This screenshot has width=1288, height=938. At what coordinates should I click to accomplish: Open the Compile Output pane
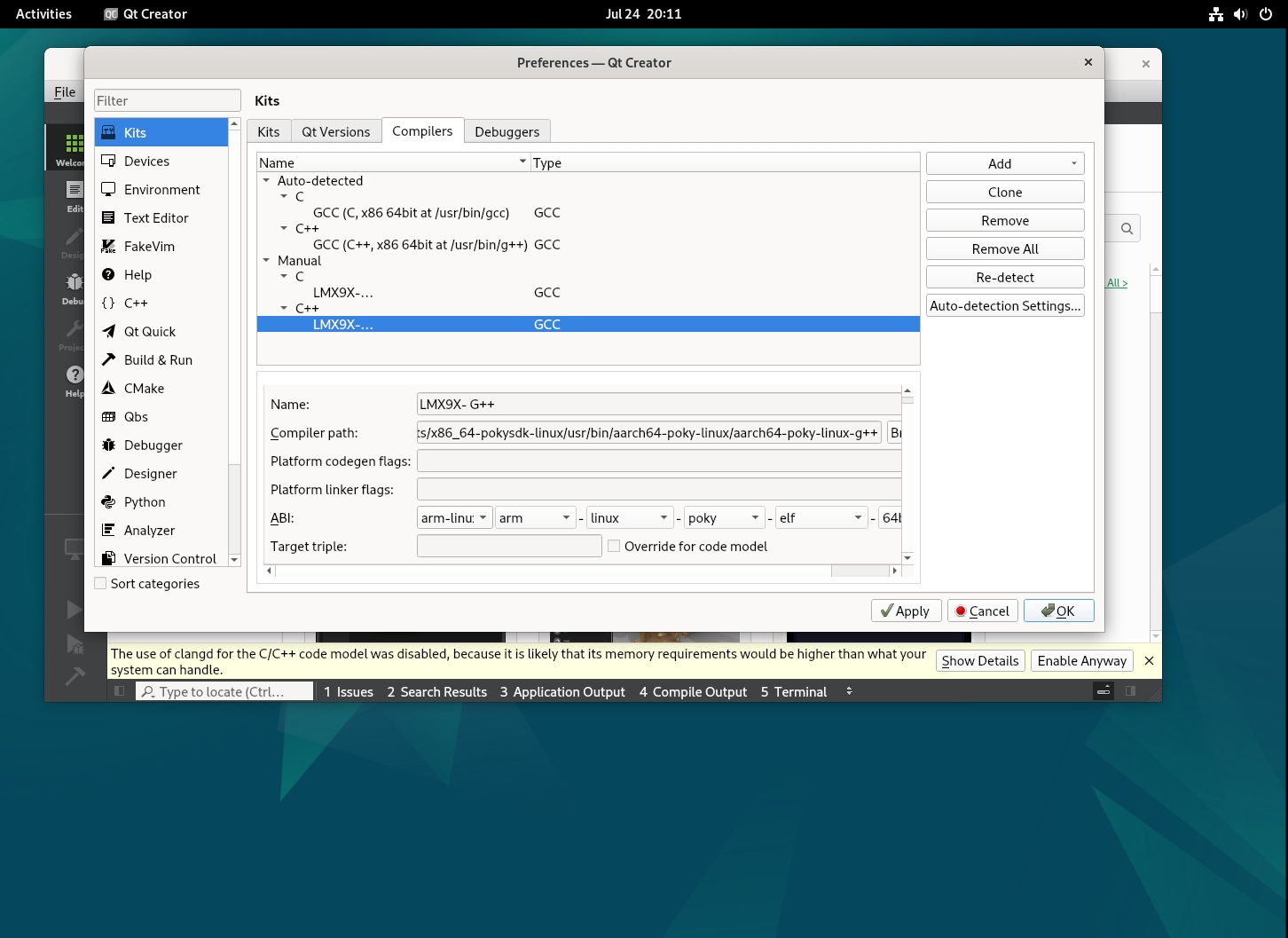click(694, 691)
